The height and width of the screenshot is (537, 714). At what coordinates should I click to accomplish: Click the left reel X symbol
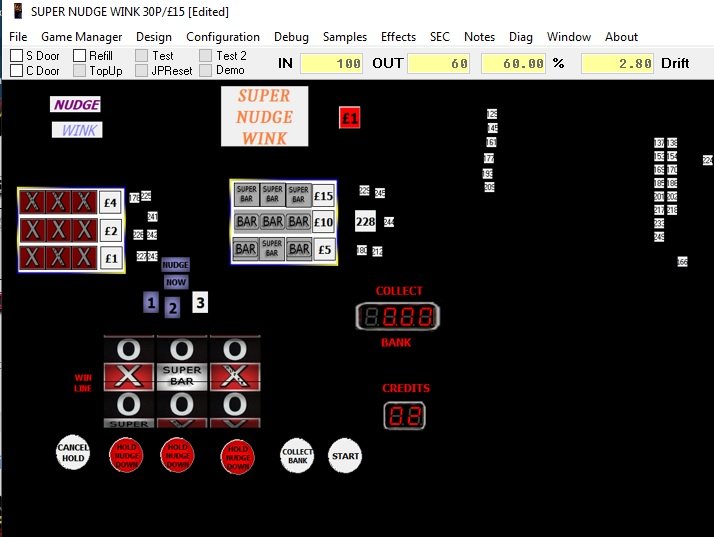[129, 376]
